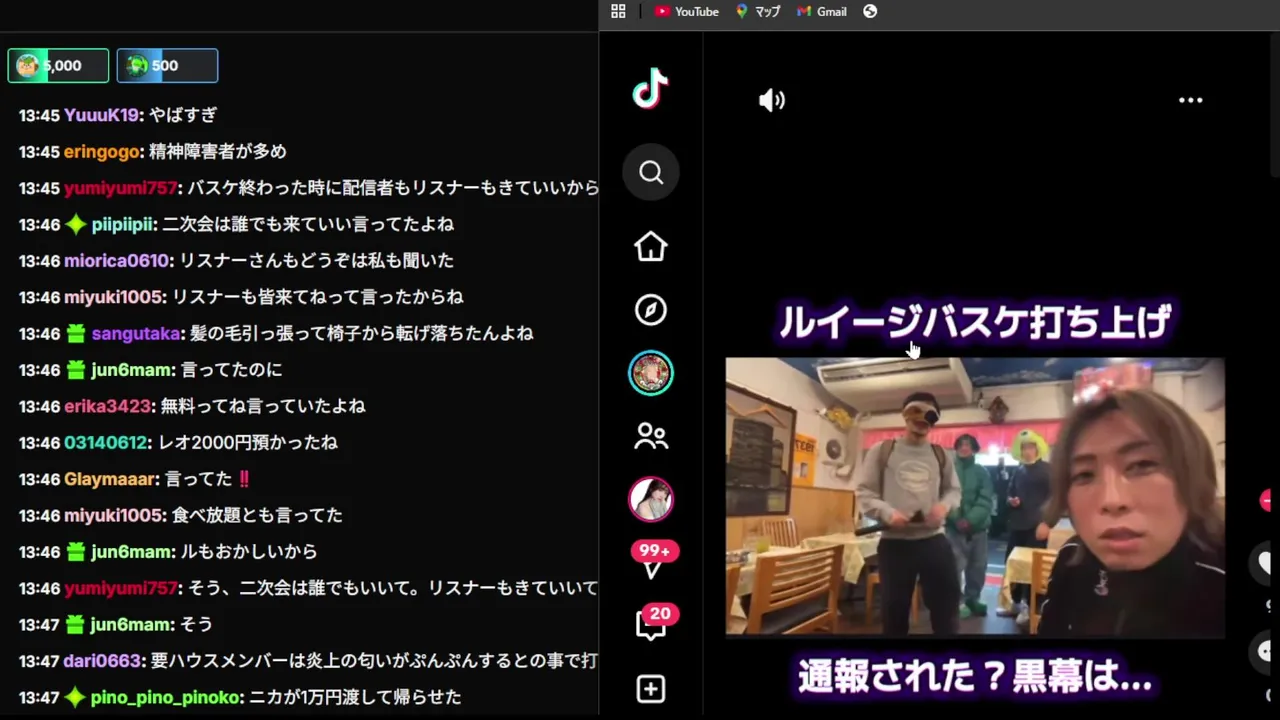This screenshot has height=720, width=1280.
Task: Open the Explore compass icon
Action: point(651,310)
